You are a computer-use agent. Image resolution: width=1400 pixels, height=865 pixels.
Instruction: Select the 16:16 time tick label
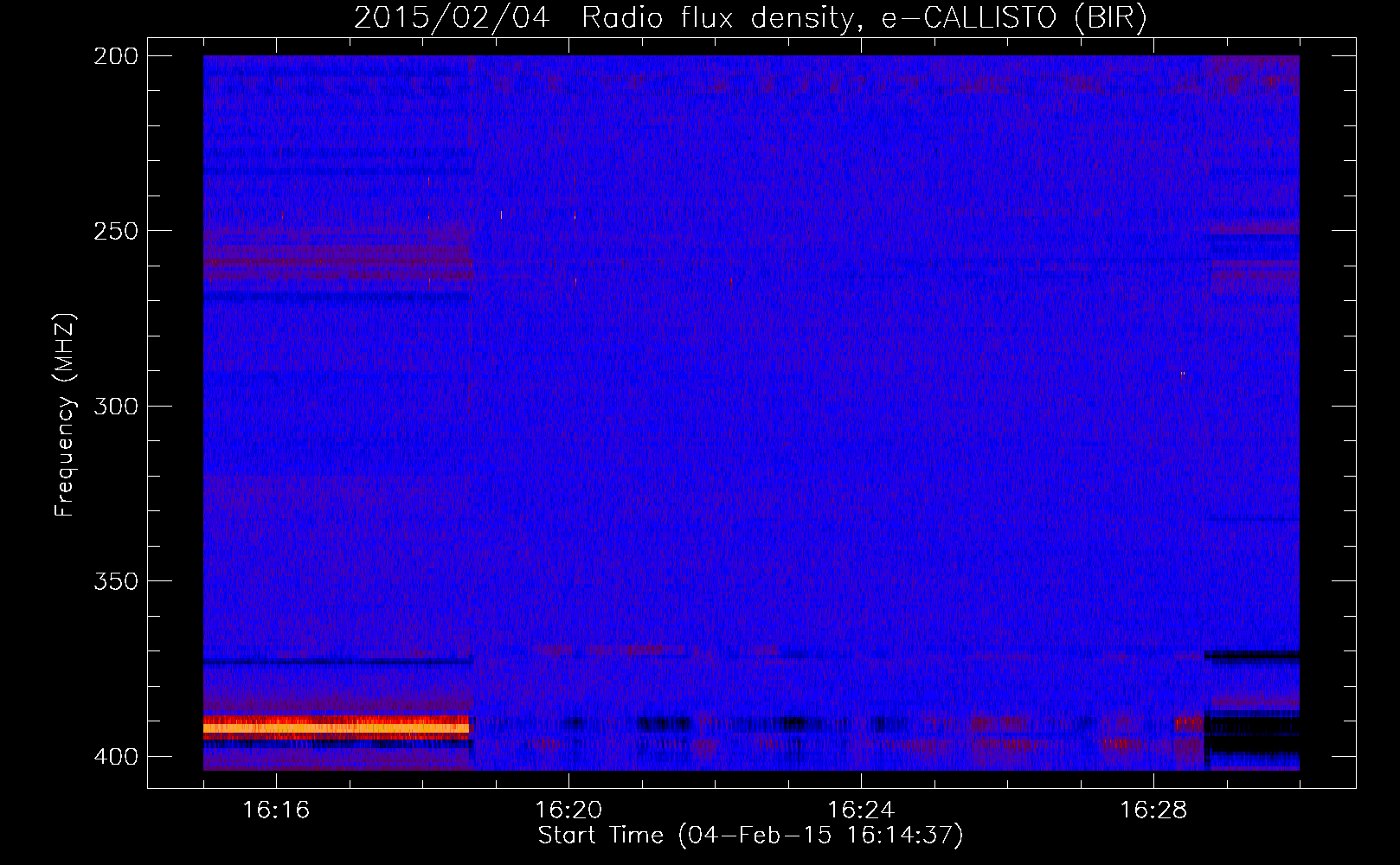click(276, 810)
